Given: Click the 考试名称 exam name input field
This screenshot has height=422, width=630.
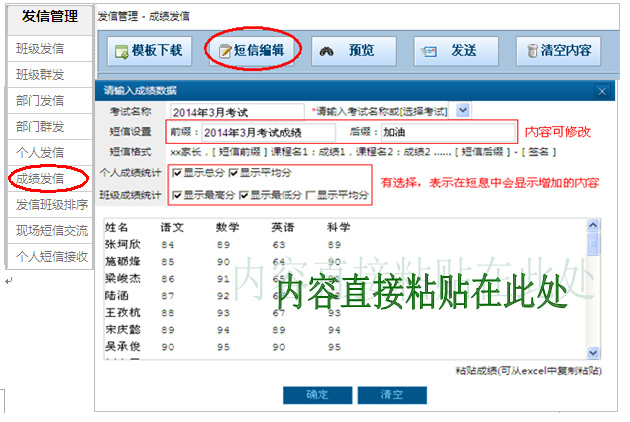Looking at the screenshot, I should pos(236,111).
